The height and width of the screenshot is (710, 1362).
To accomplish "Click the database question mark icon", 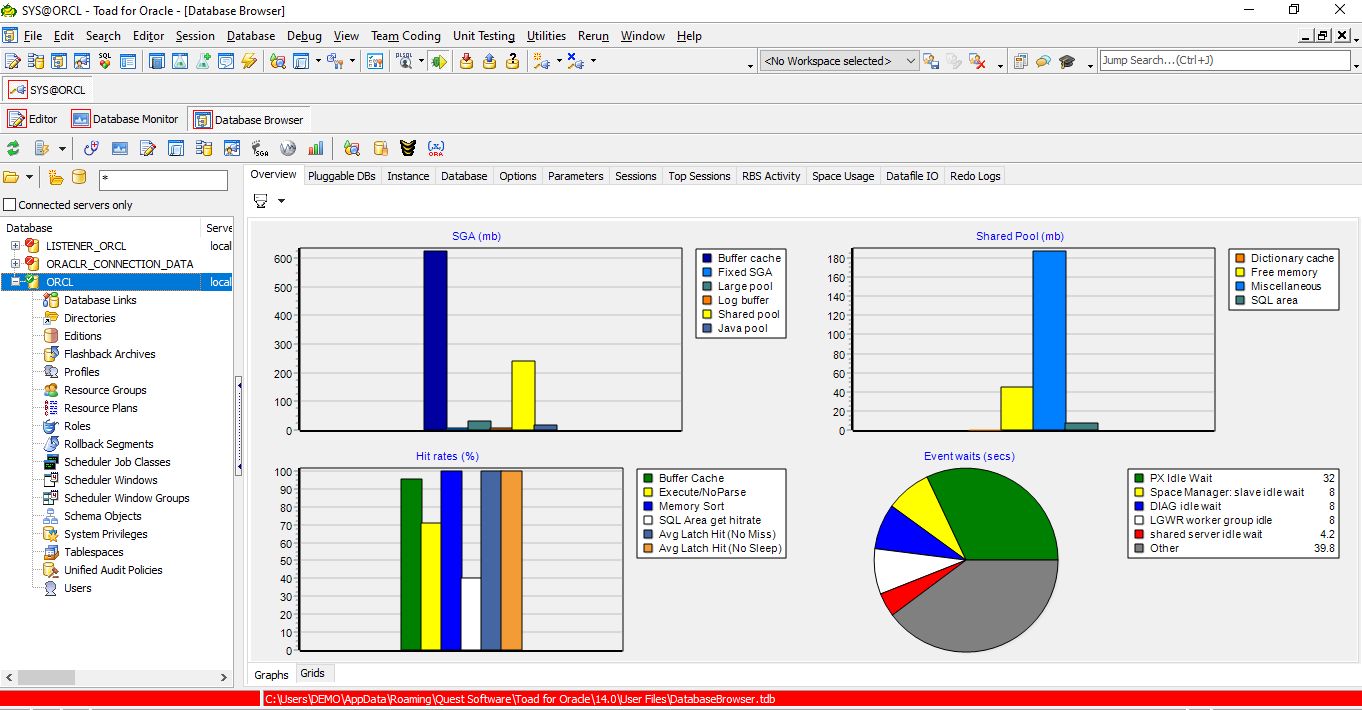I will coord(513,61).
